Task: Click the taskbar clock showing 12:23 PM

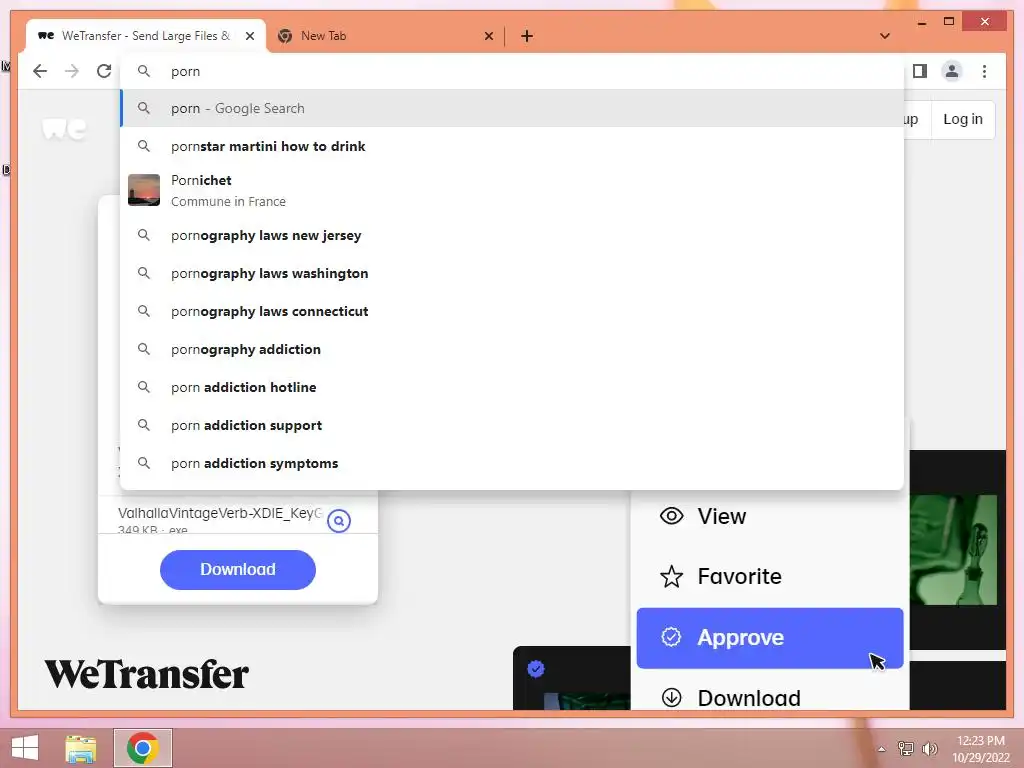Action: (981, 749)
